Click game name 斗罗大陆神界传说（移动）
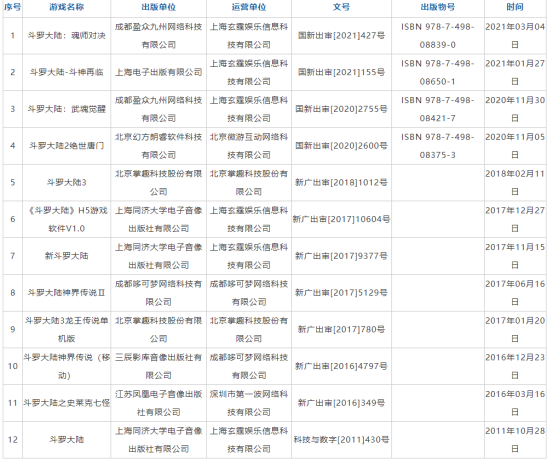The width and height of the screenshot is (554, 465). [66, 366]
